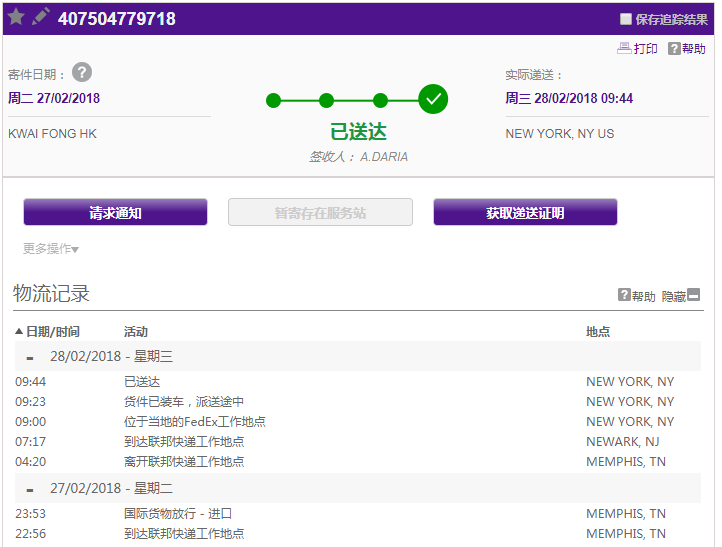
Task: Click the hide minus icon beside 隐藏
Action: [x=693, y=295]
